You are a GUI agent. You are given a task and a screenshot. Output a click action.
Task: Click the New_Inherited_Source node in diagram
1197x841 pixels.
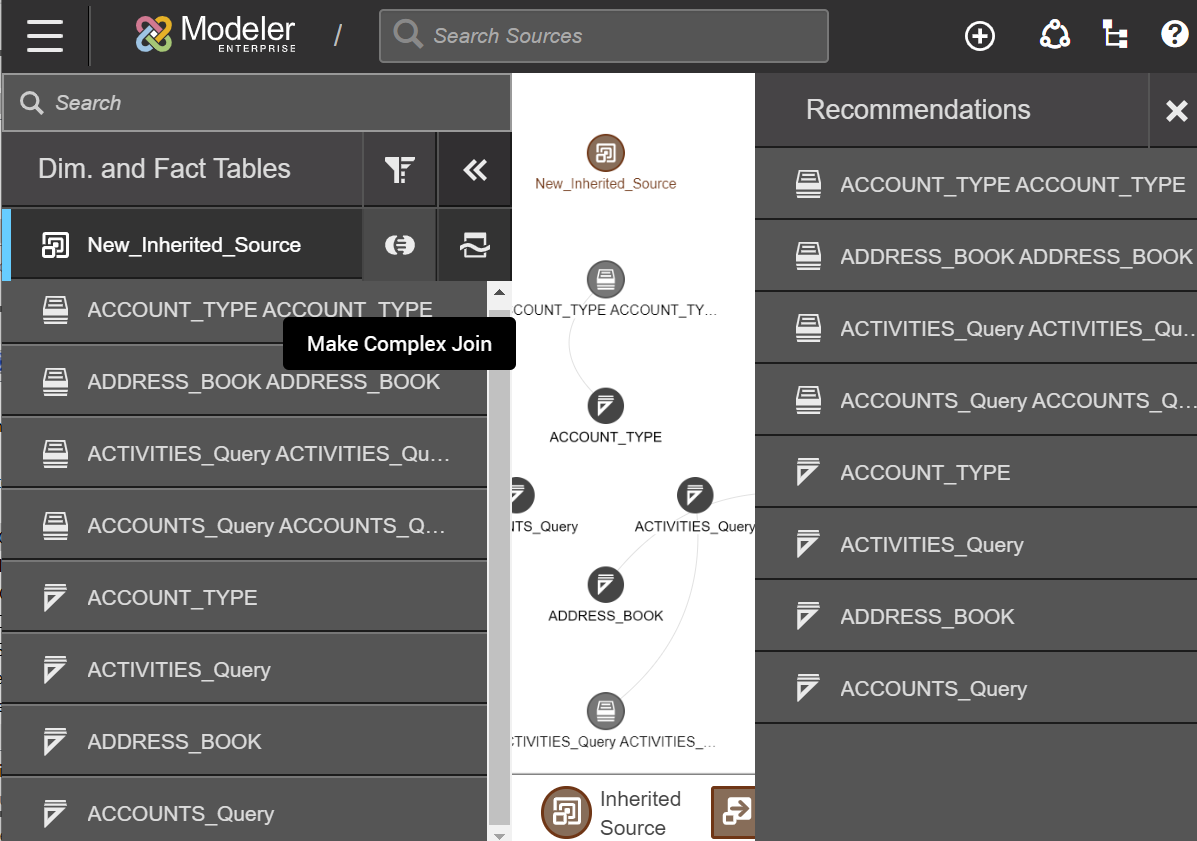coord(605,154)
